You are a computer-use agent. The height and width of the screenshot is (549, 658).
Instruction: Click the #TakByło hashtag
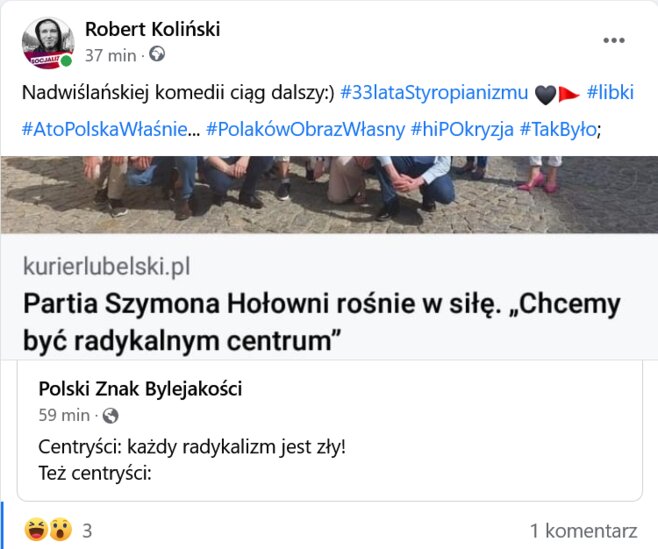point(558,130)
